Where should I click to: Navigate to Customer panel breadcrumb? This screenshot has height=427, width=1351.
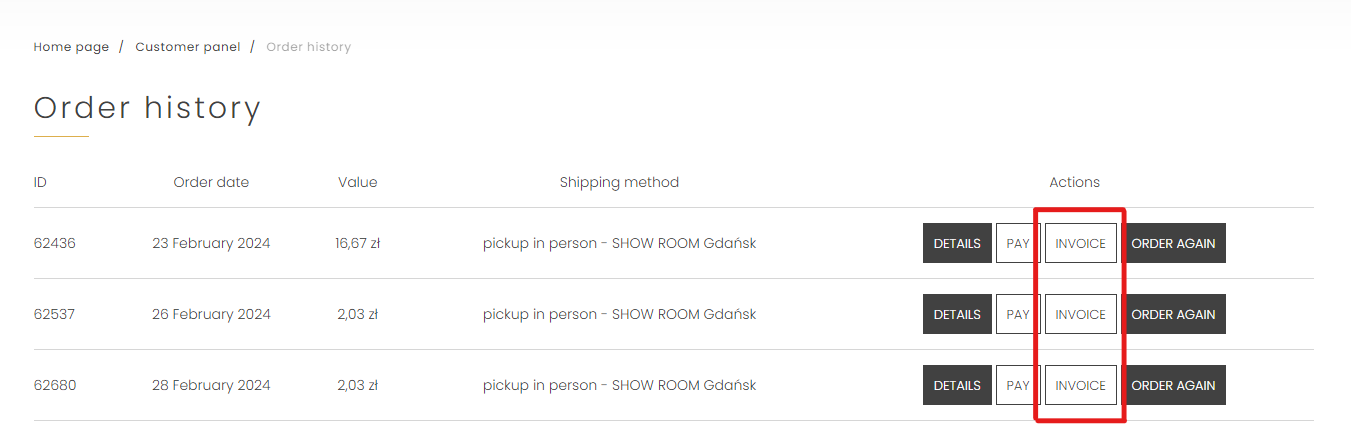(188, 47)
